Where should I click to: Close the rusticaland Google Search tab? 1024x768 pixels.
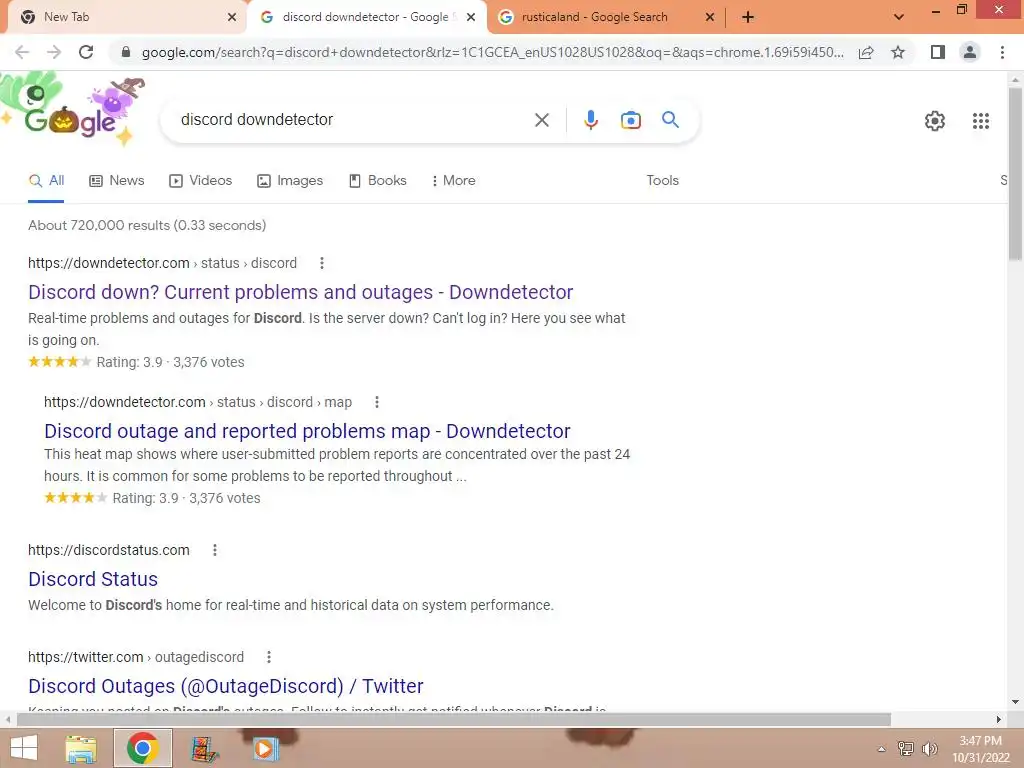pyautogui.click(x=710, y=17)
